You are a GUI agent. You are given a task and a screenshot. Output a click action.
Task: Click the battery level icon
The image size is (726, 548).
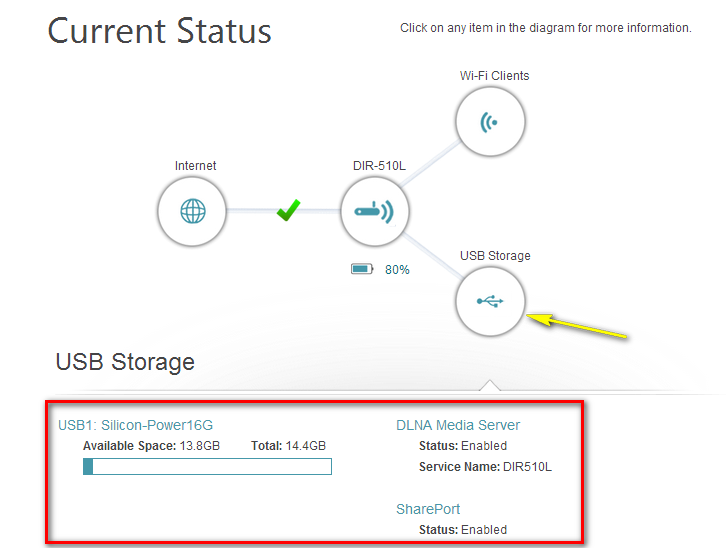click(362, 269)
